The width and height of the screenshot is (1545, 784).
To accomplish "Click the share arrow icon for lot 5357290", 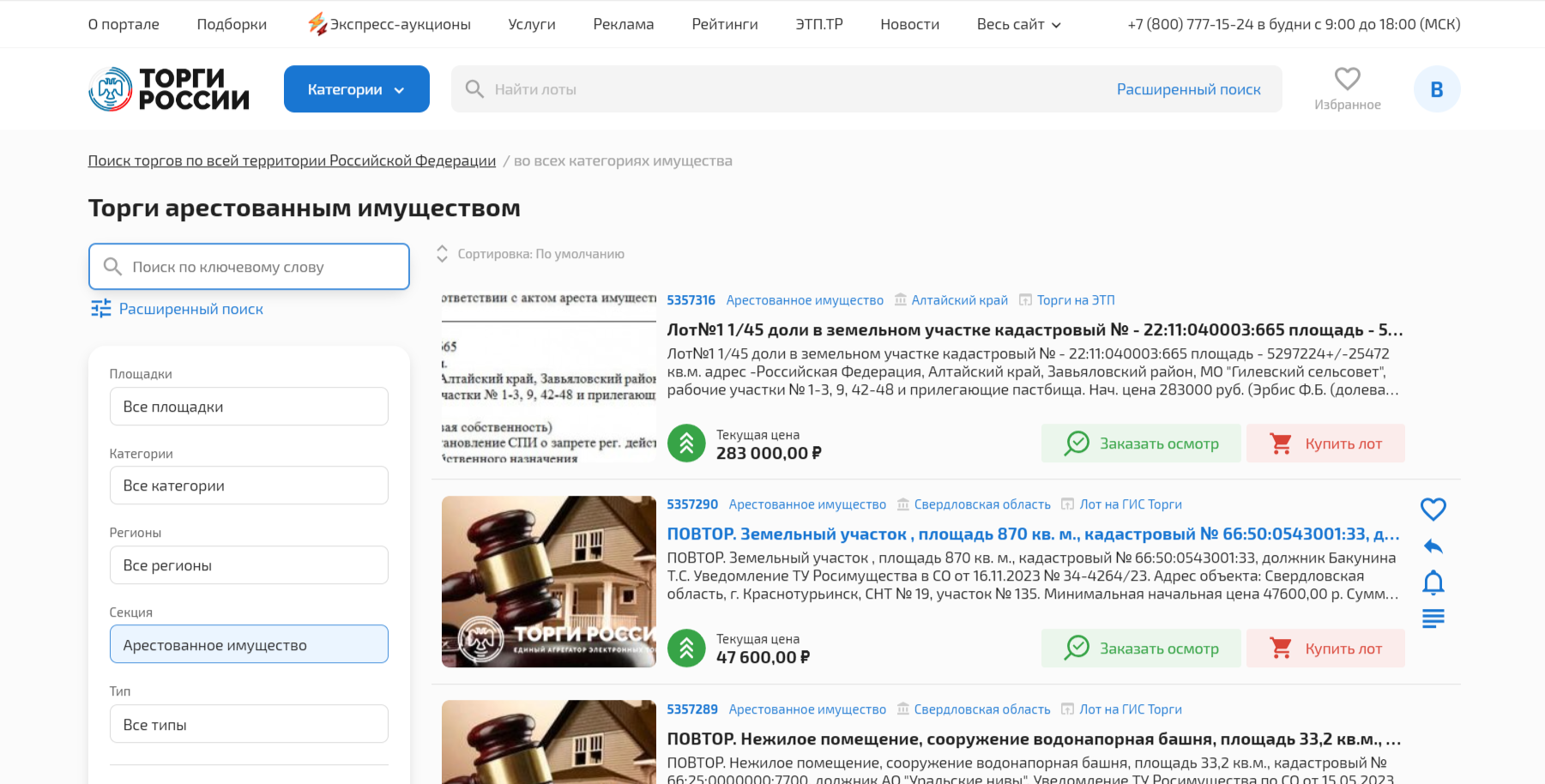I will [x=1433, y=546].
